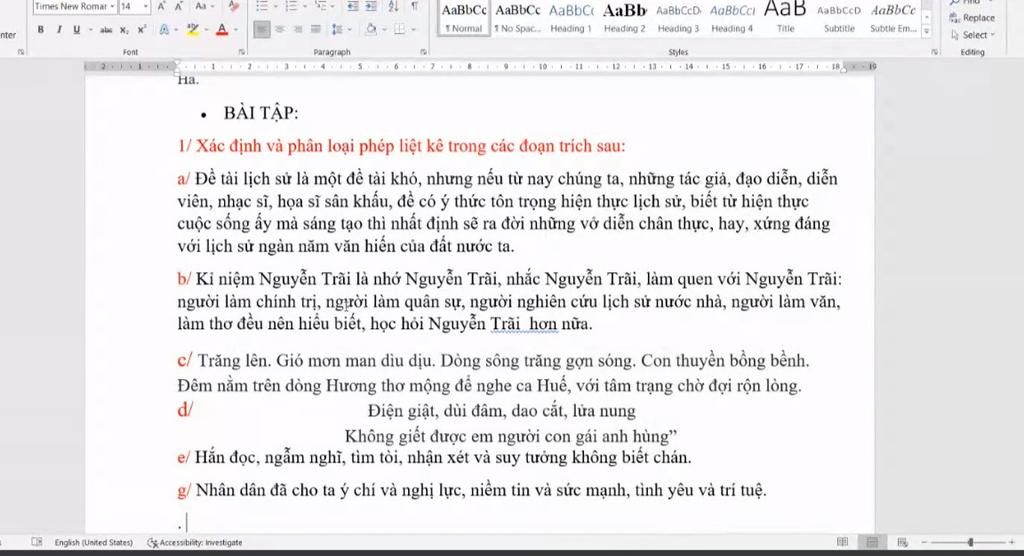Apply the Heading 4 style
Image resolution: width=1024 pixels, height=556 pixels.
pyautogui.click(x=732, y=18)
